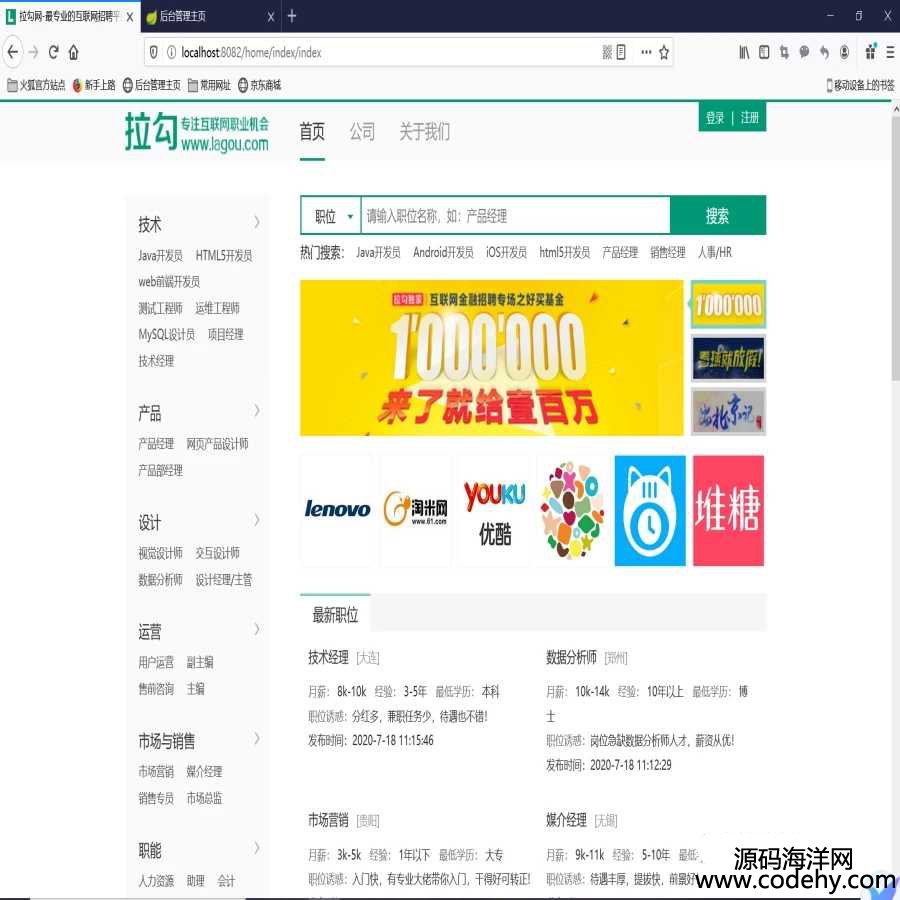
Task: Expand the 产品 category arrow
Action: tap(257, 410)
